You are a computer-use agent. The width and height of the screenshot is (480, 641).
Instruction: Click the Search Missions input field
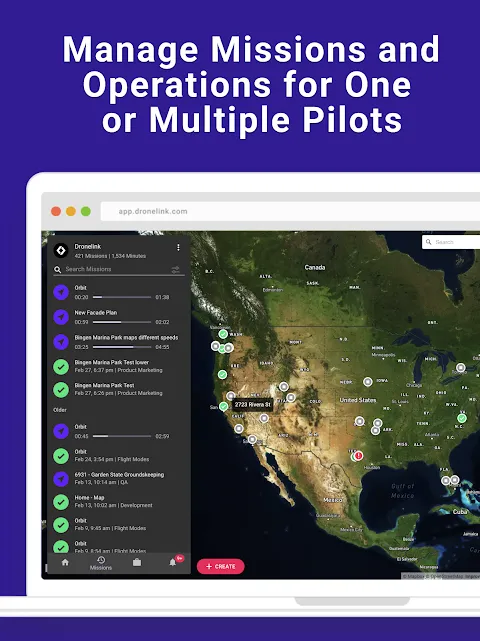point(112,269)
